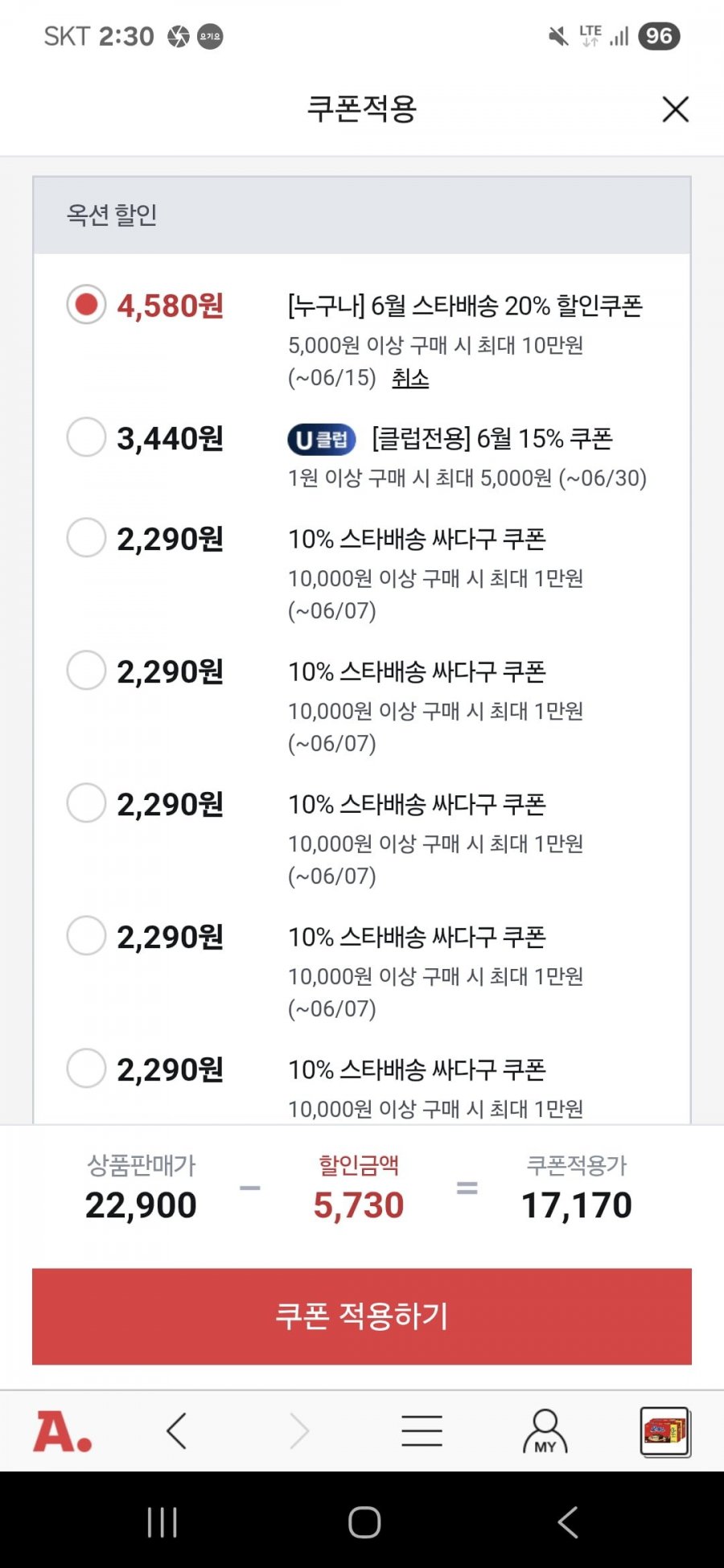The image size is (724, 1568).
Task: Select the 4,580원 누구나 20% coupon radio
Action: pyautogui.click(x=86, y=305)
